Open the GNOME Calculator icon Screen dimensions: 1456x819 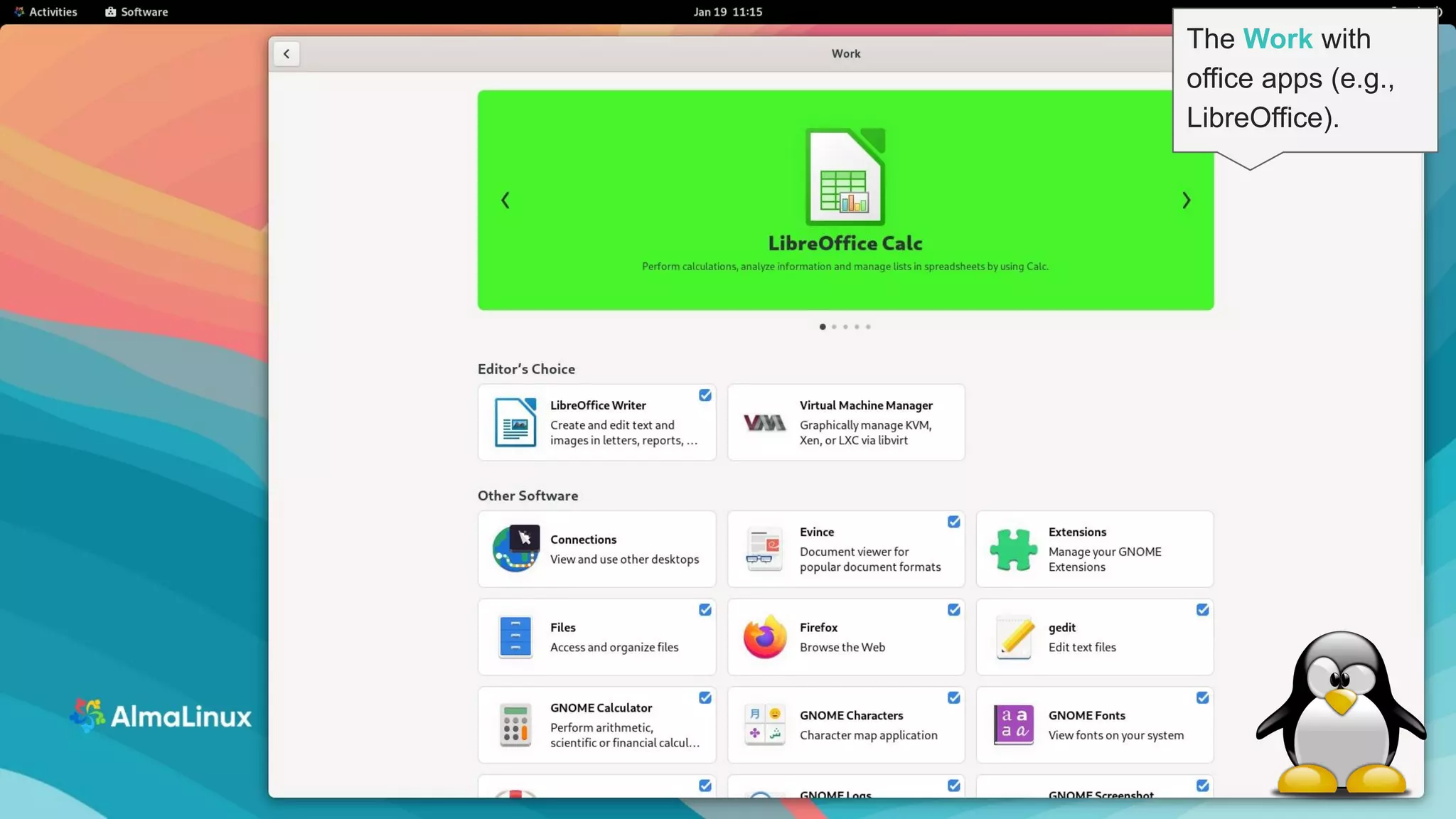[515, 725]
